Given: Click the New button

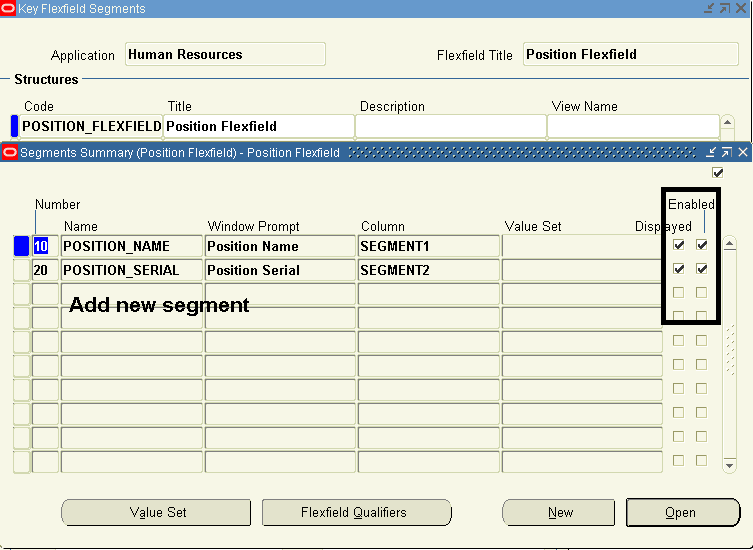Looking at the screenshot, I should (x=559, y=513).
